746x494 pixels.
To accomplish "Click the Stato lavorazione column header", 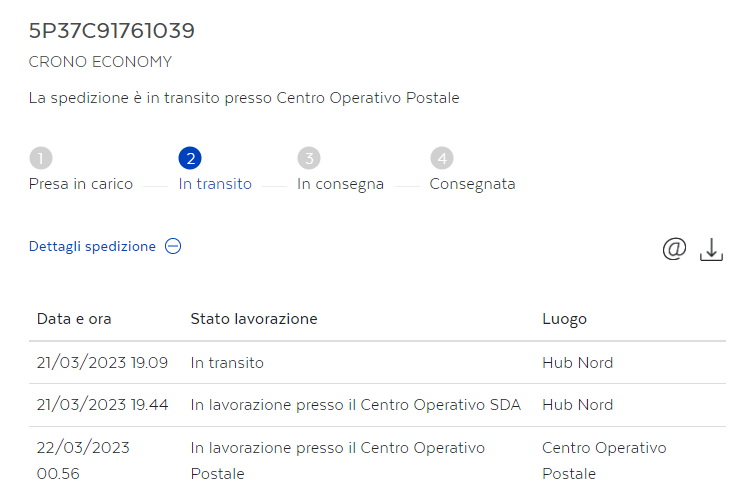I will pyautogui.click(x=254, y=319).
